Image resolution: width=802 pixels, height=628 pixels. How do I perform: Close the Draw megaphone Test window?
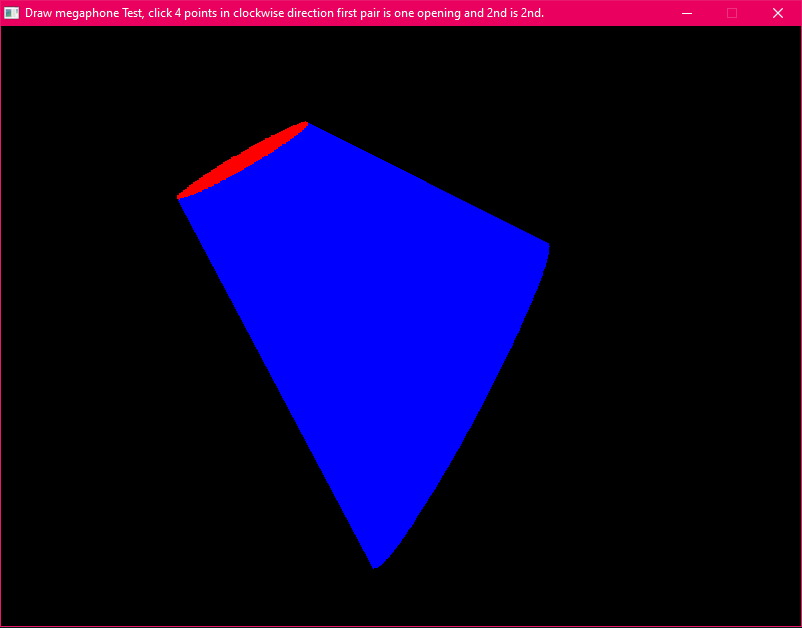778,13
